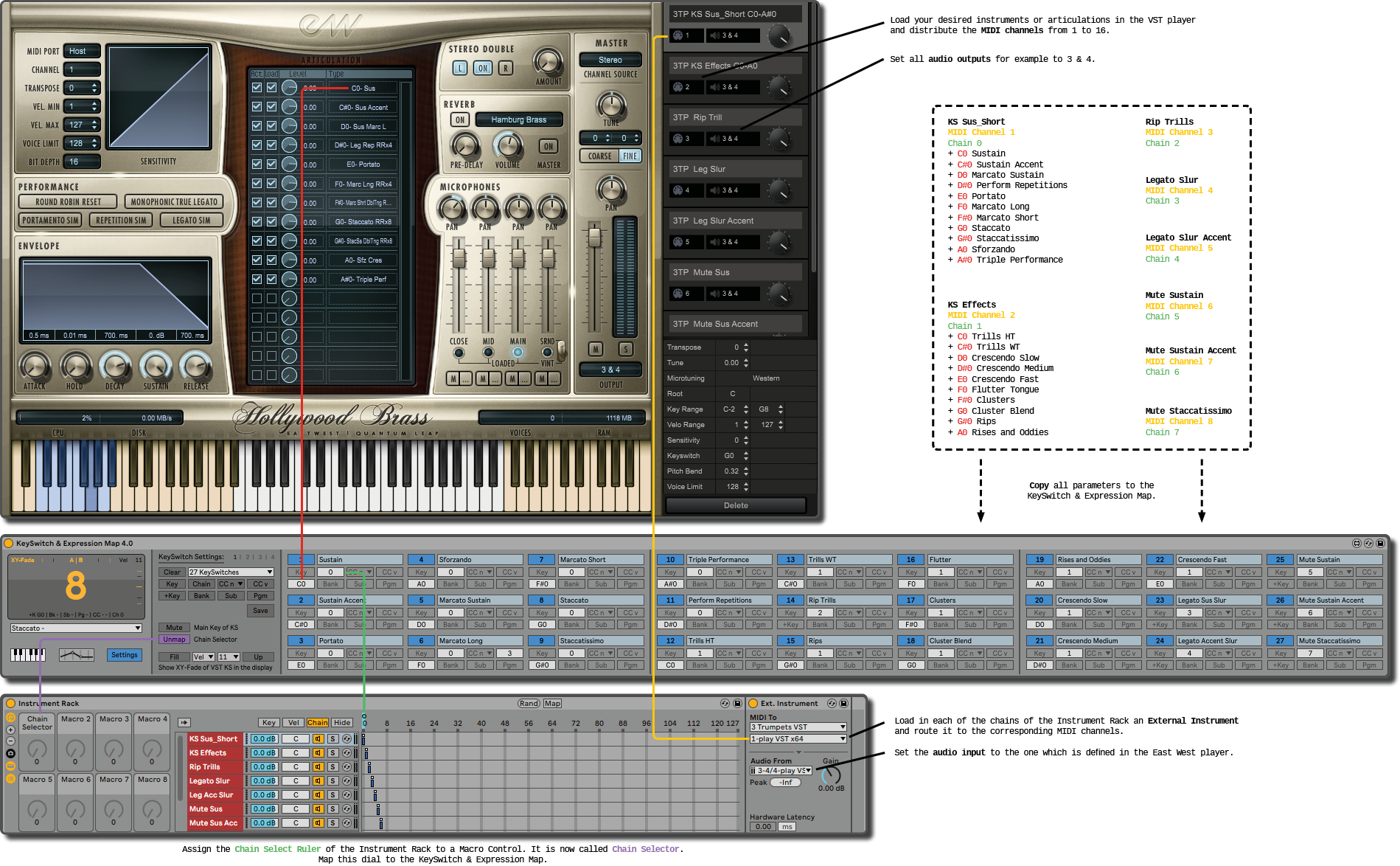Image resolution: width=1400 pixels, height=866 pixels.
Task: Click the KeySwitch & Expression Map activator circle
Action: pos(9,543)
